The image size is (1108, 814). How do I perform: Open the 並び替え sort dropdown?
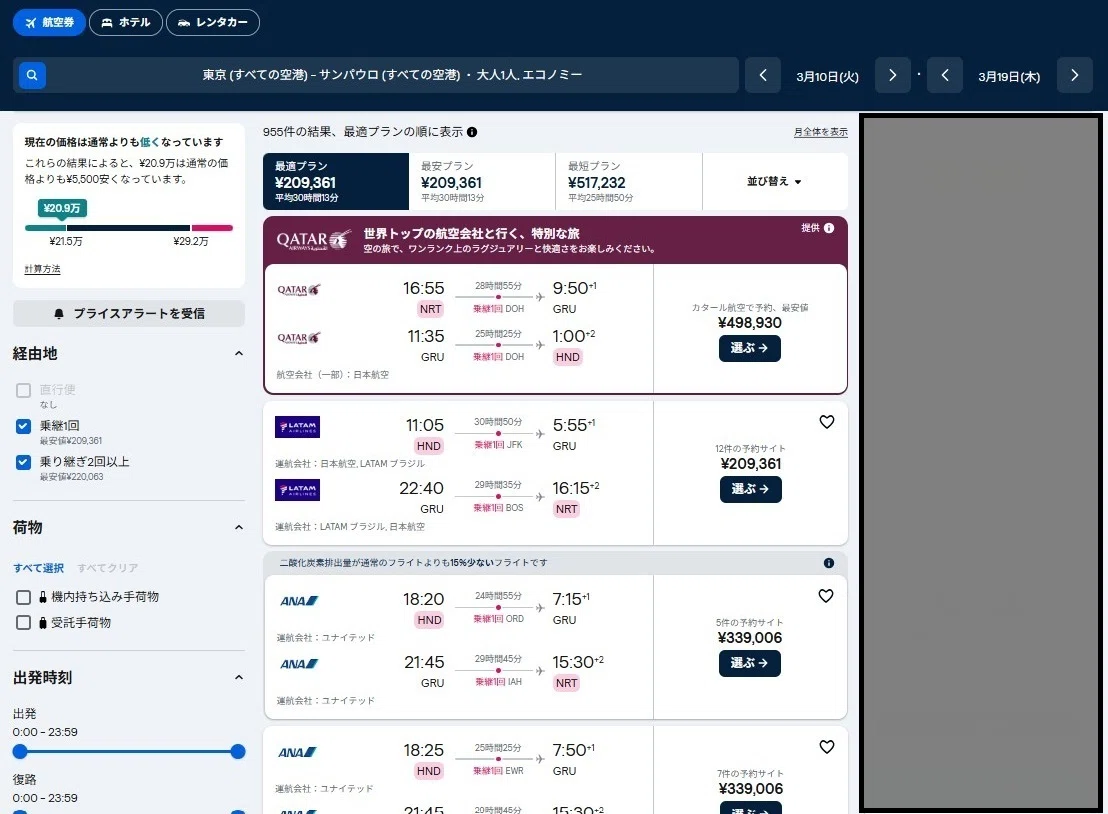(774, 182)
